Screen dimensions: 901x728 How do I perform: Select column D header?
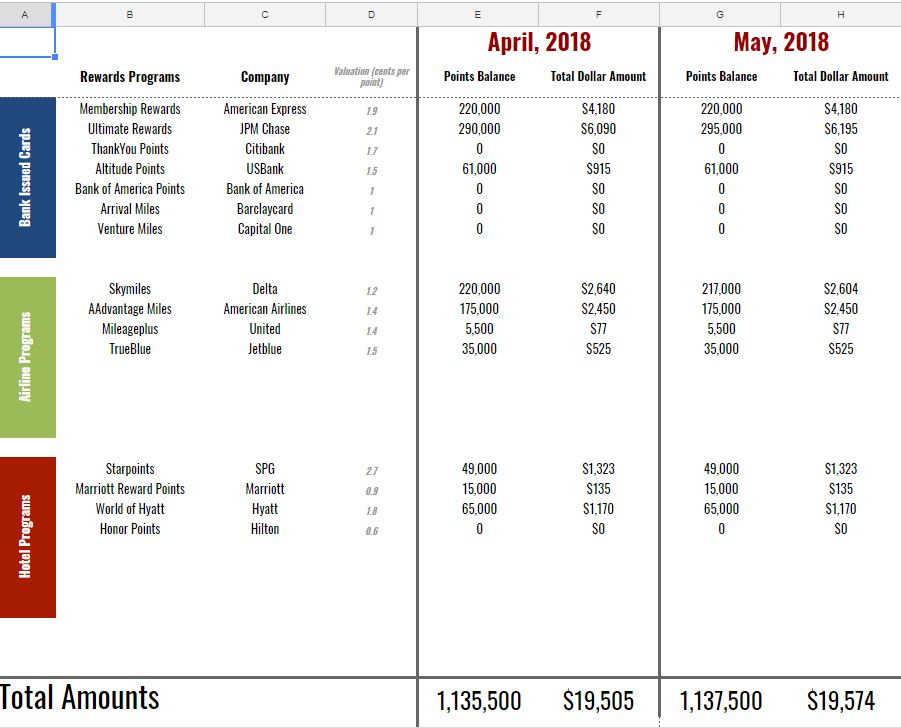tap(370, 14)
